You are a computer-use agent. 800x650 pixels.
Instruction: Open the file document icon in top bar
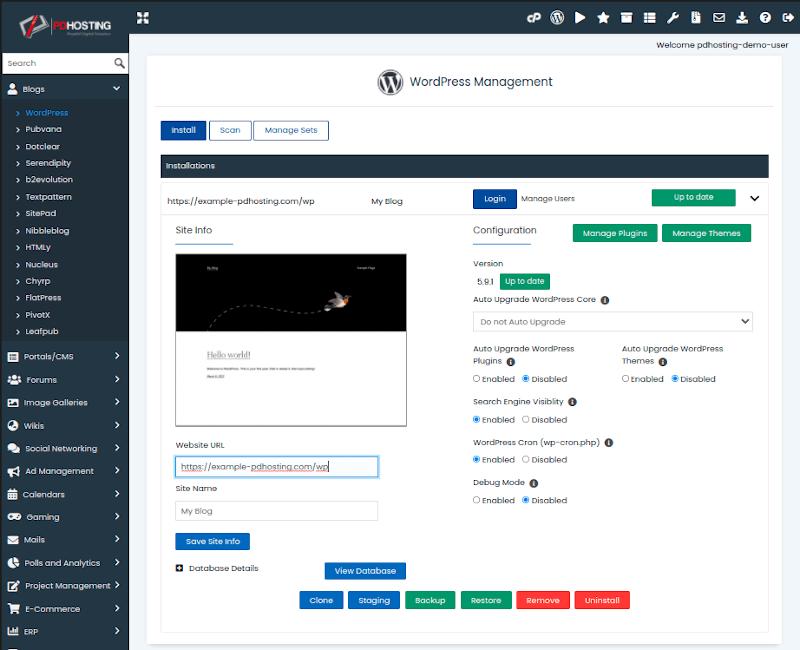(695, 18)
